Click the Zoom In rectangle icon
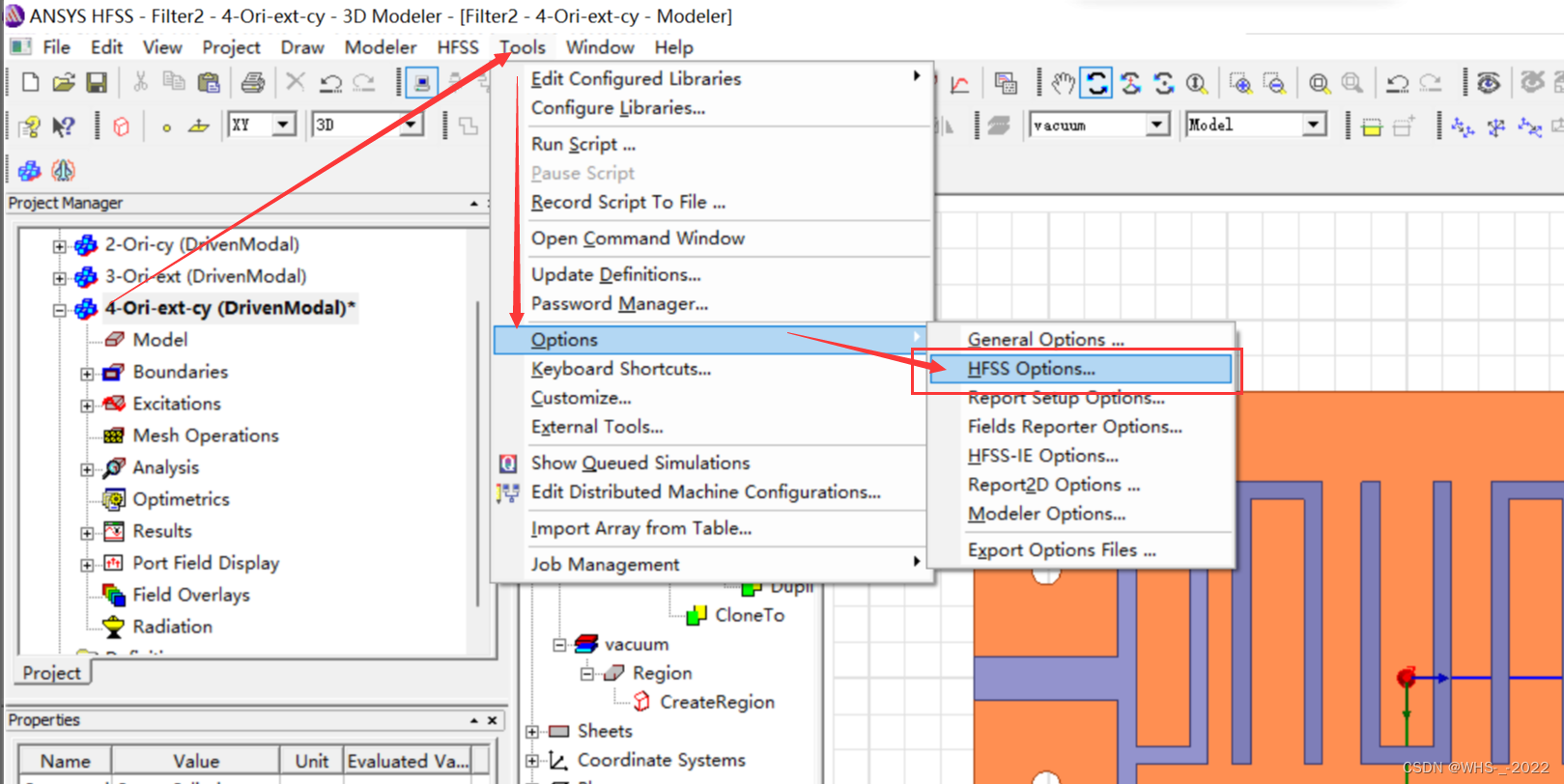The width and height of the screenshot is (1564, 784). (1241, 83)
